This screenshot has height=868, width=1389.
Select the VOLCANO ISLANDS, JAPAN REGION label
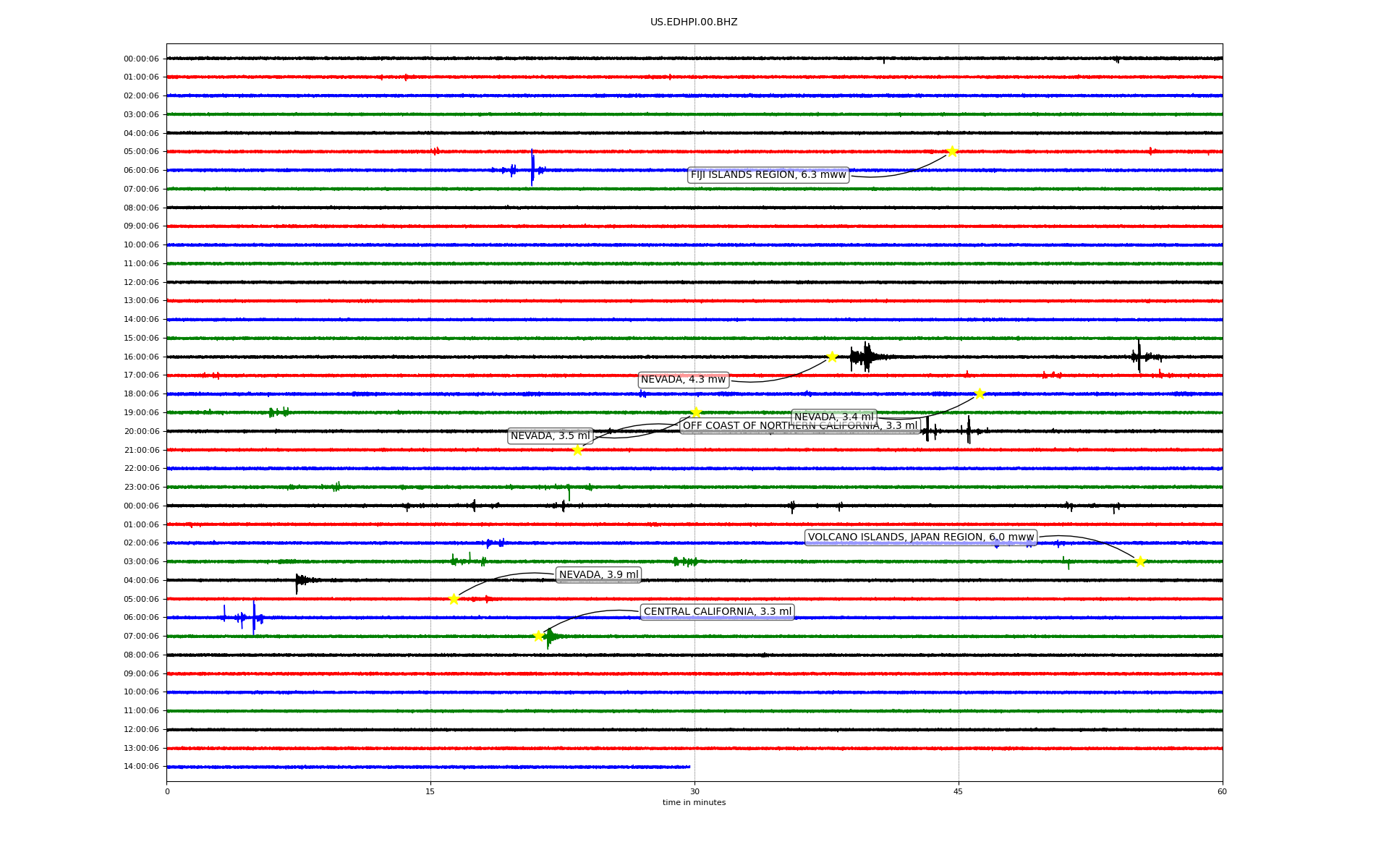click(920, 537)
